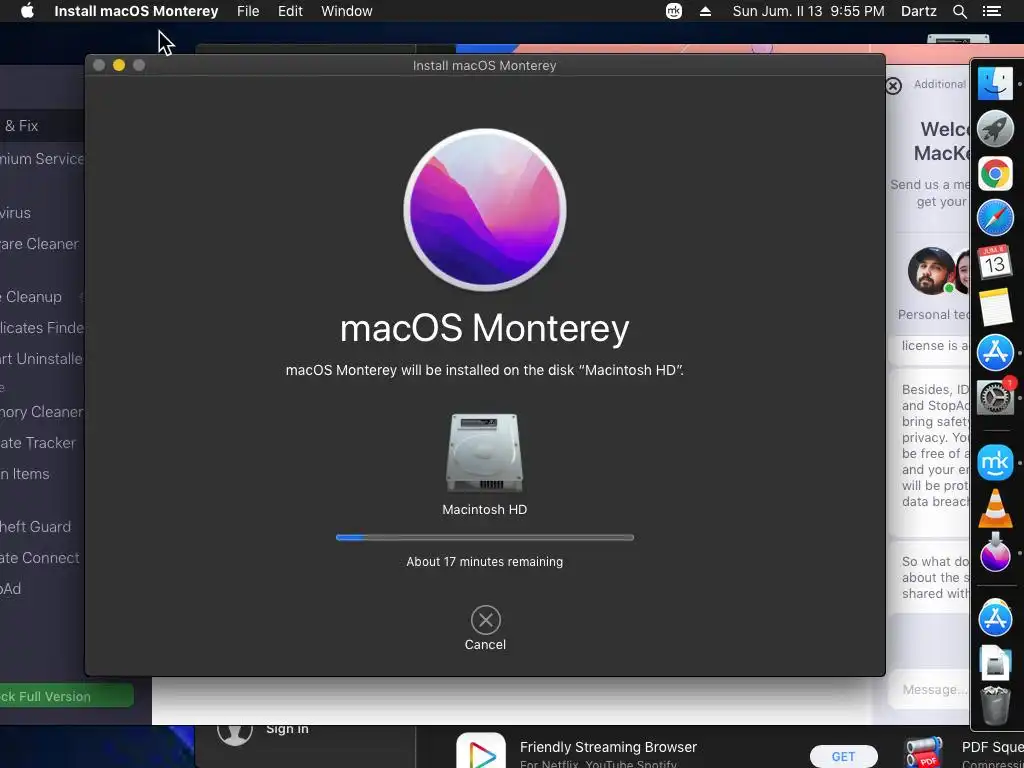Open App Store above System Preferences in Dock
The width and height of the screenshot is (1024, 768).
(995, 352)
